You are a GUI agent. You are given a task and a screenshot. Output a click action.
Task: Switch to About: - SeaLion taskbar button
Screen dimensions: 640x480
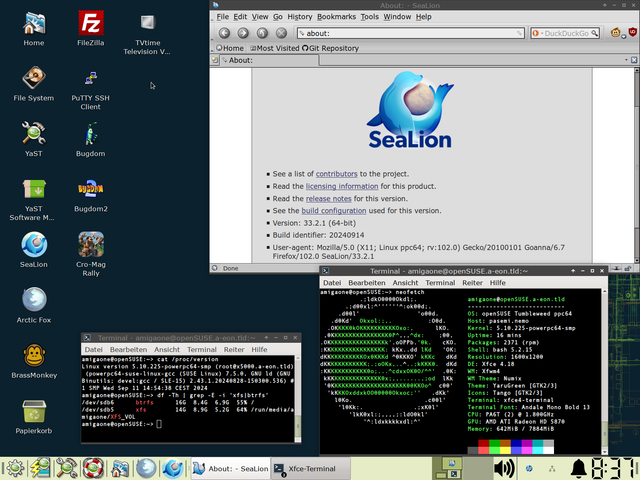(231, 469)
